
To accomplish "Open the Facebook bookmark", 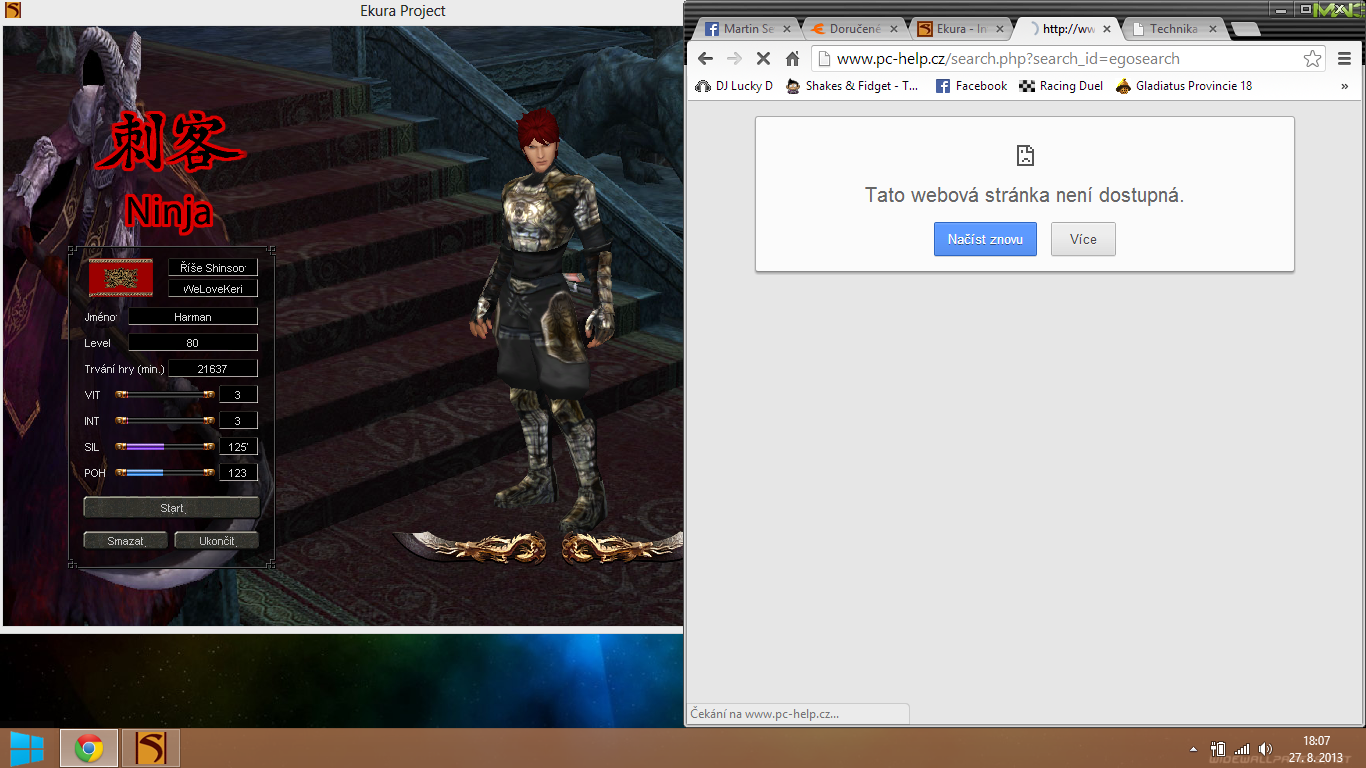I will point(971,86).
